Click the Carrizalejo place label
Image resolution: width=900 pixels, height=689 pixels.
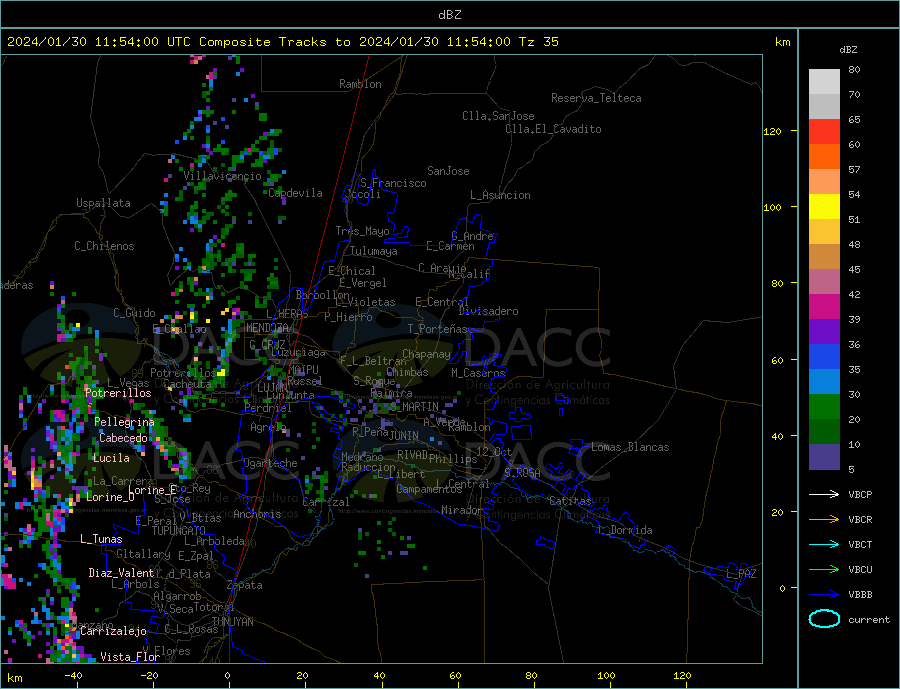pyautogui.click(x=113, y=632)
